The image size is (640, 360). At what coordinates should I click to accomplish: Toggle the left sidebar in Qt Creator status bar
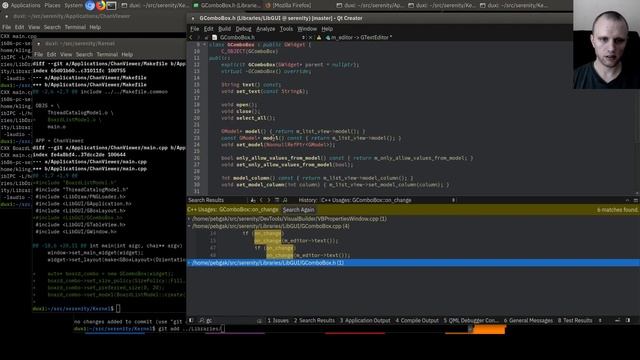coord(191,320)
